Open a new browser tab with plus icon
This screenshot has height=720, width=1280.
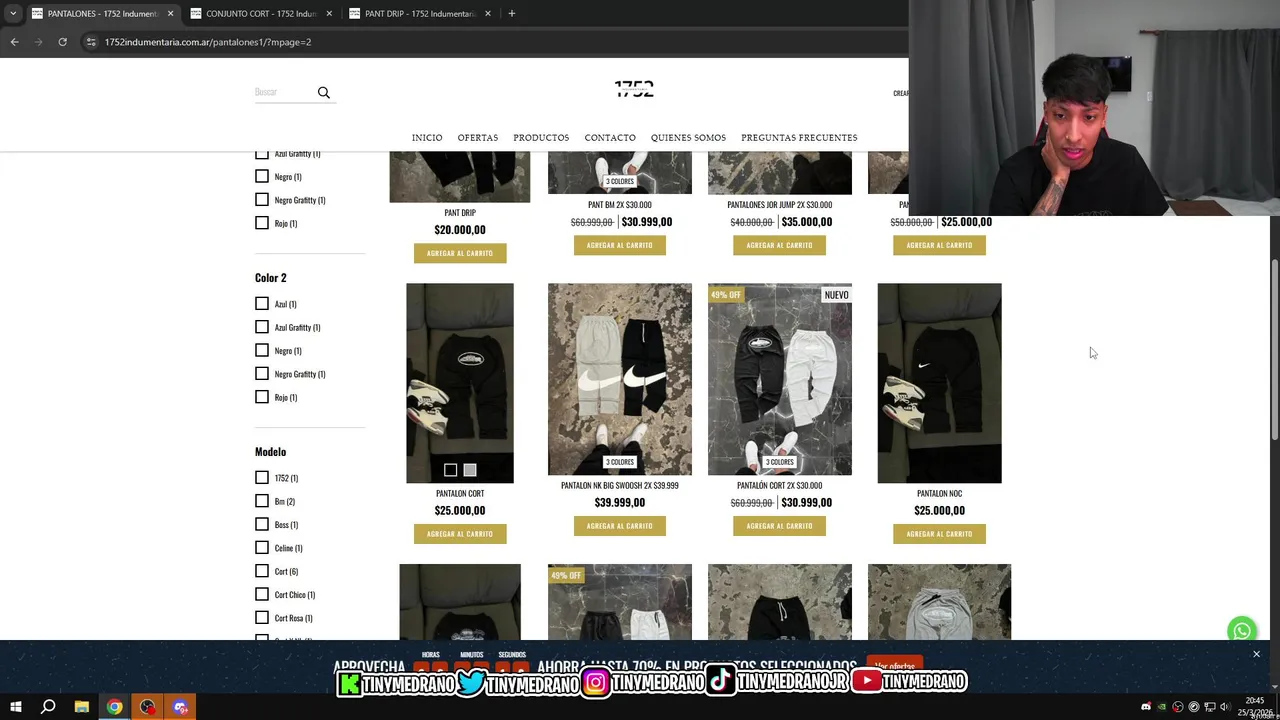(511, 13)
